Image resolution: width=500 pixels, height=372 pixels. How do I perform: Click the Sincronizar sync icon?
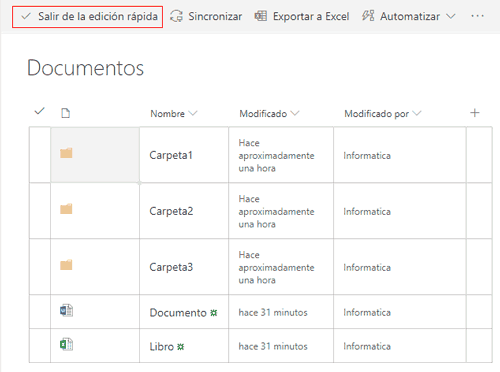[x=176, y=16]
